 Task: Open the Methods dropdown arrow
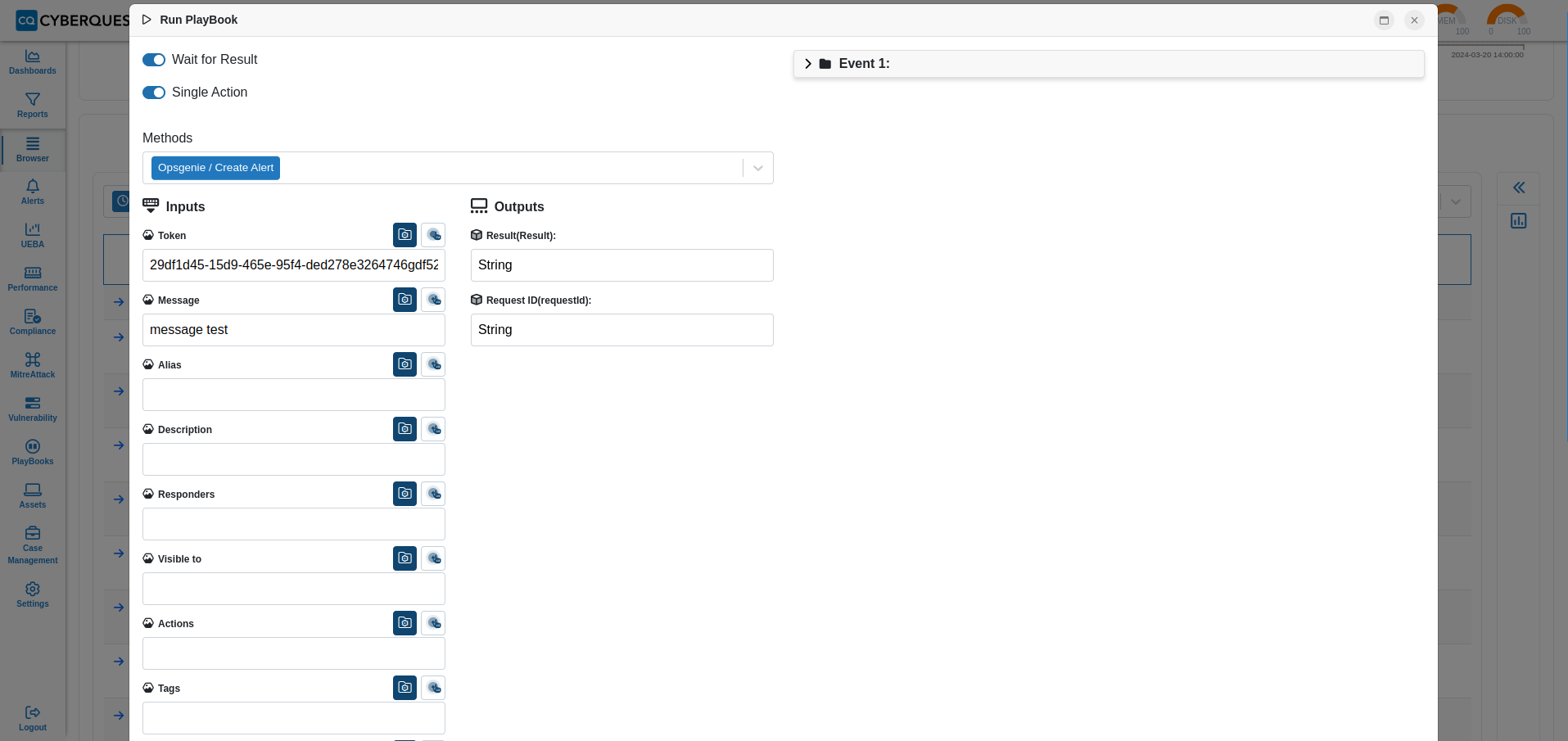pyautogui.click(x=758, y=168)
